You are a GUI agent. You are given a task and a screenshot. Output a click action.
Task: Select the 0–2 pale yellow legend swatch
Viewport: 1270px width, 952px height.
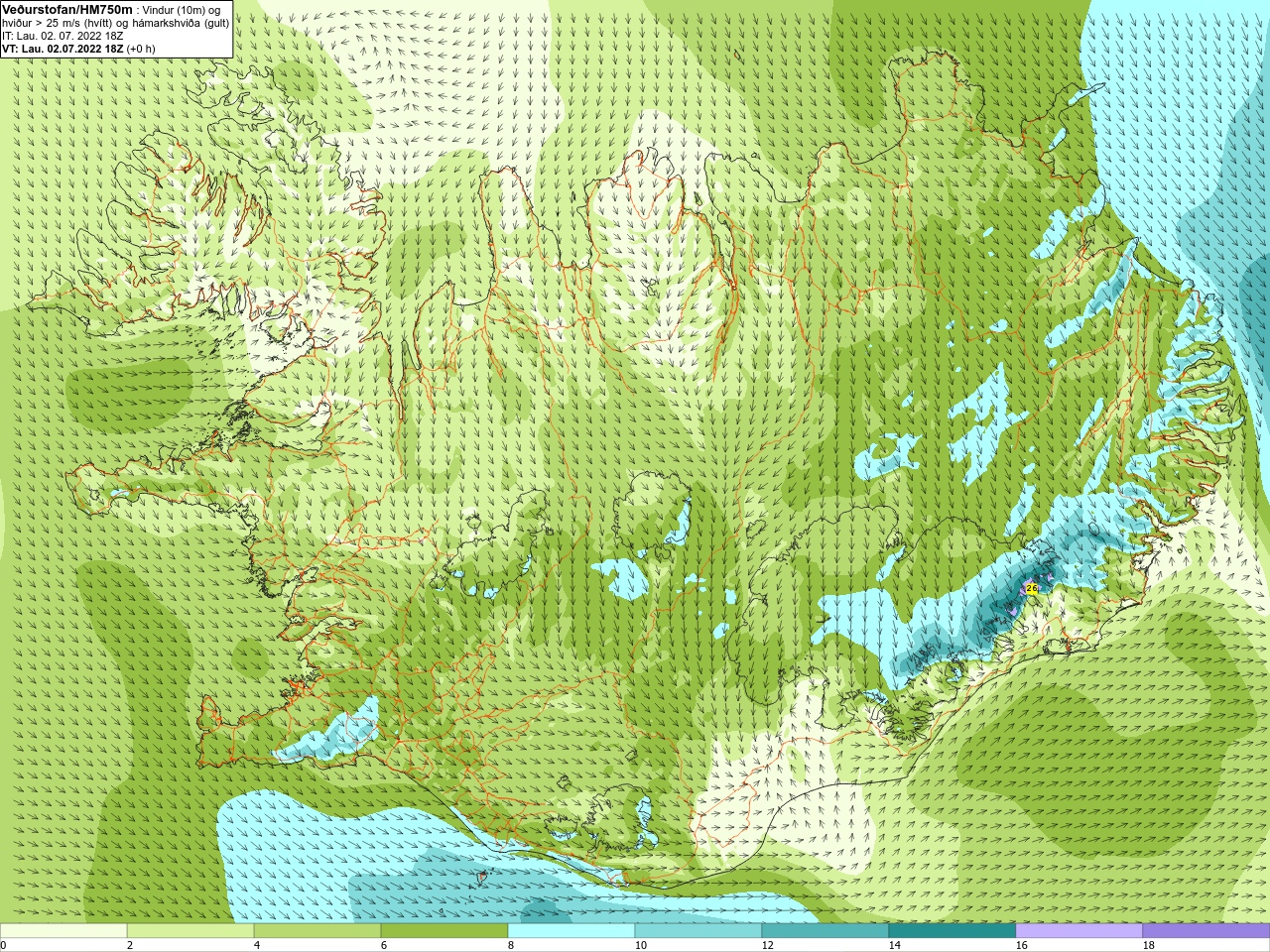click(x=63, y=931)
